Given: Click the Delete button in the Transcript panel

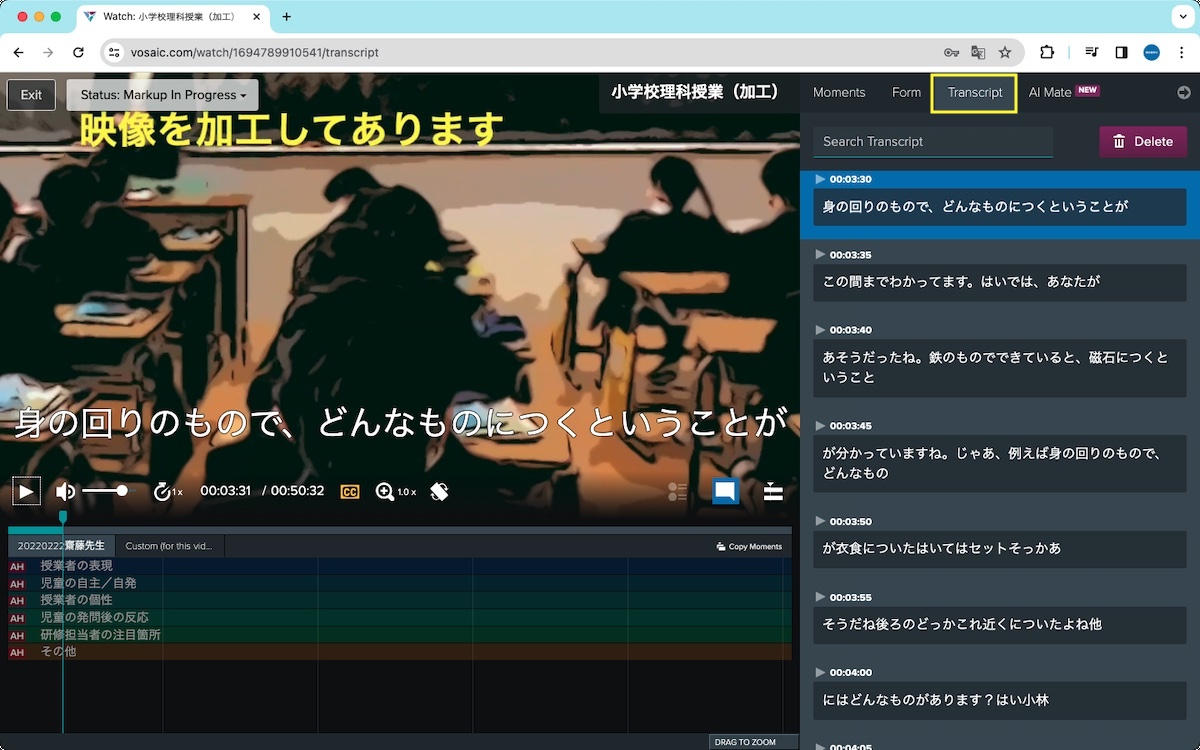Looking at the screenshot, I should [x=1143, y=141].
